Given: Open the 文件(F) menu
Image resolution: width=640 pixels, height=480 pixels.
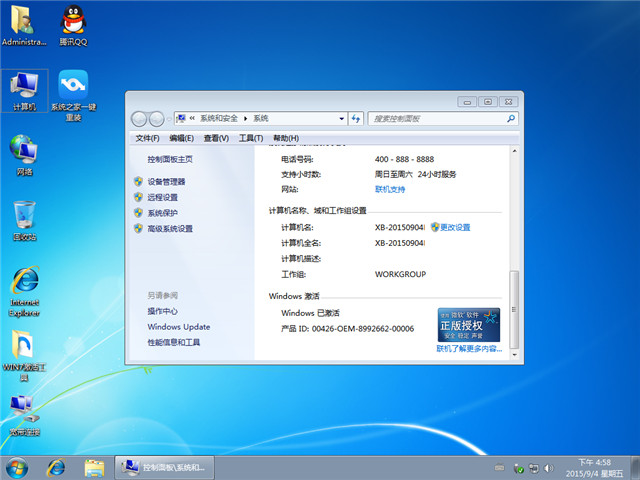Looking at the screenshot, I should coord(147,138).
